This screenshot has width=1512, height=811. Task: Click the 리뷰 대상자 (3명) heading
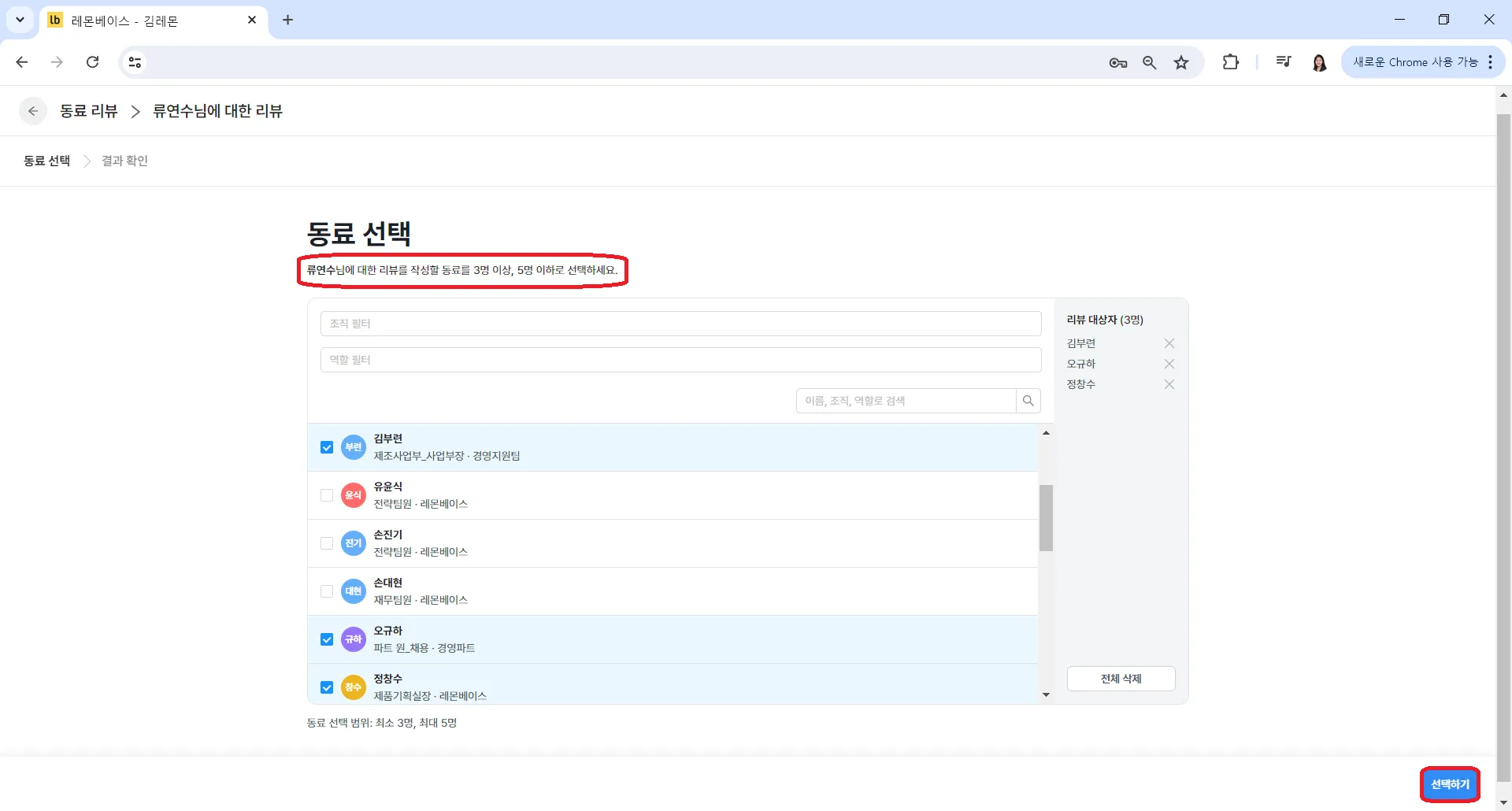pos(1105,320)
